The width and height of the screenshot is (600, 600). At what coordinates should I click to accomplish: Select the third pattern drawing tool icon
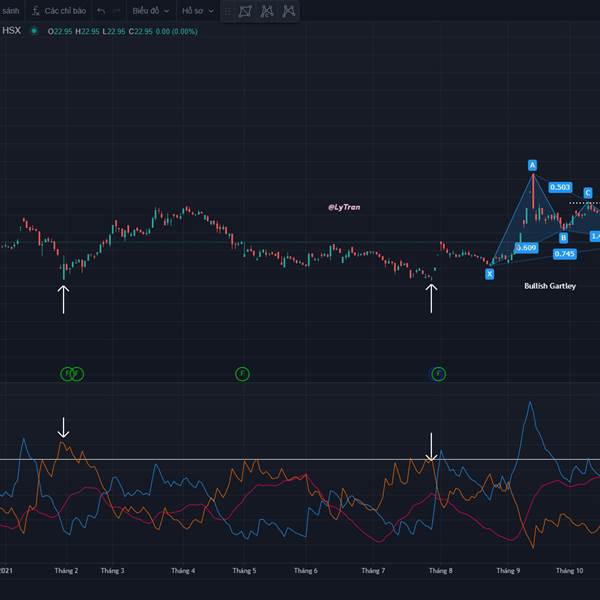point(289,12)
